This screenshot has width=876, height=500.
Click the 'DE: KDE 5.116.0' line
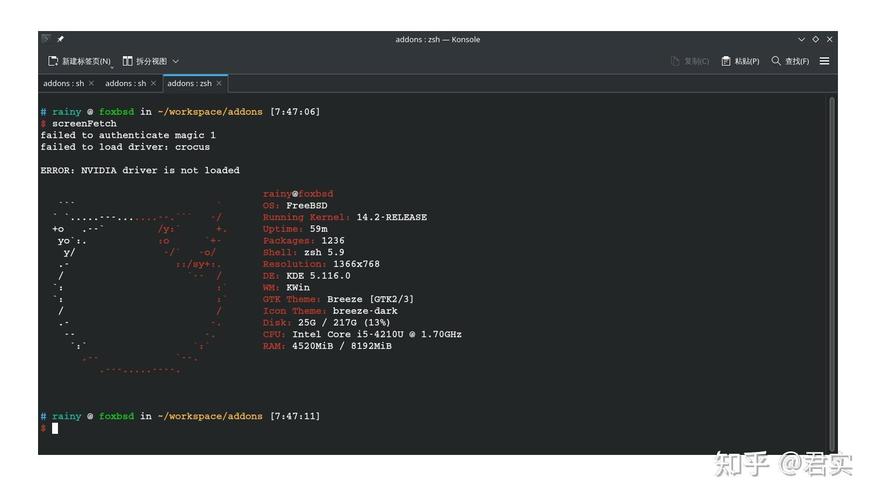(x=307, y=276)
